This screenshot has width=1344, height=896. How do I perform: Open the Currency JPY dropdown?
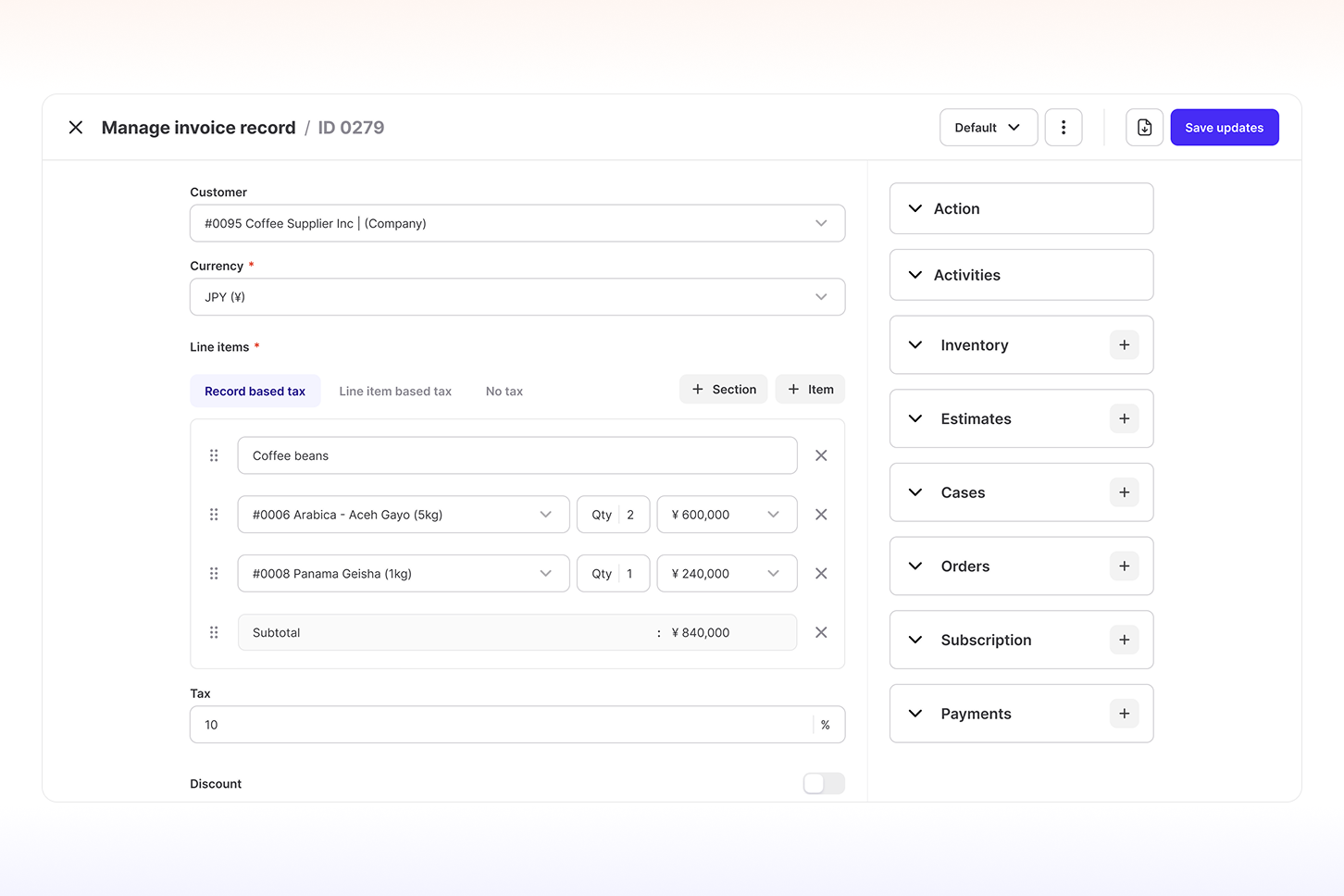(516, 297)
